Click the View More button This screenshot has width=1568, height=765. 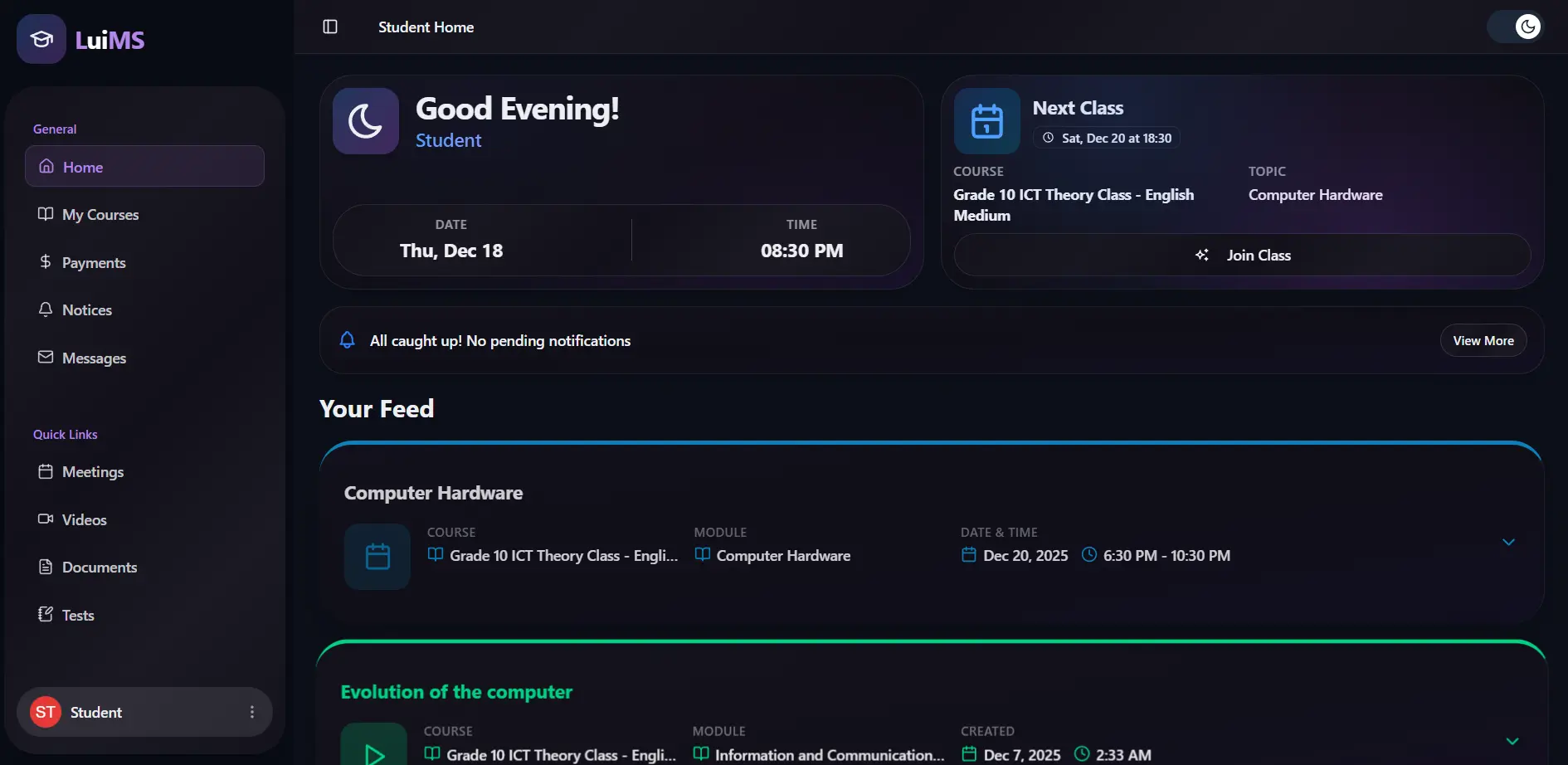(x=1483, y=340)
